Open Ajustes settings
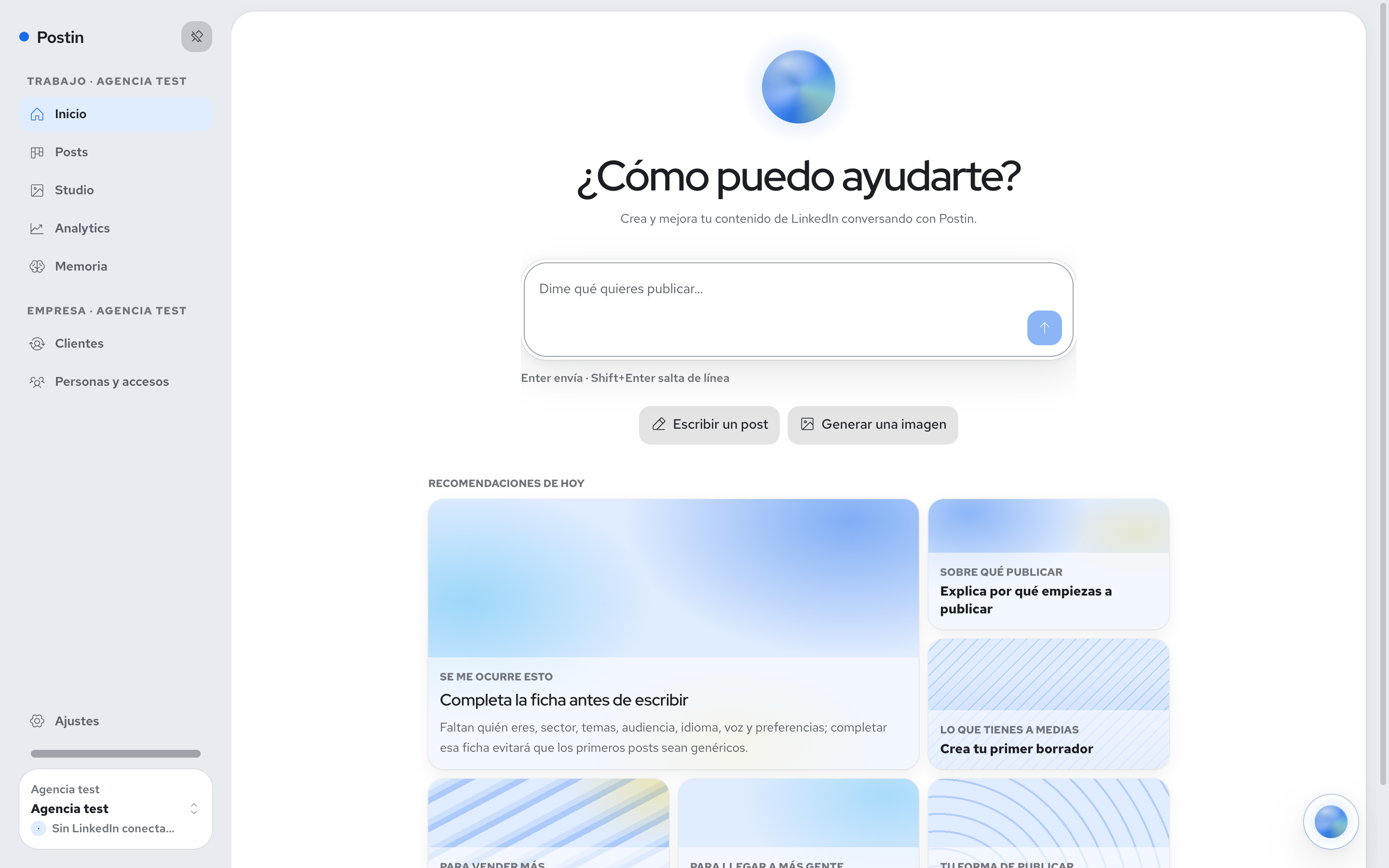This screenshot has width=1389, height=868. pos(115,721)
